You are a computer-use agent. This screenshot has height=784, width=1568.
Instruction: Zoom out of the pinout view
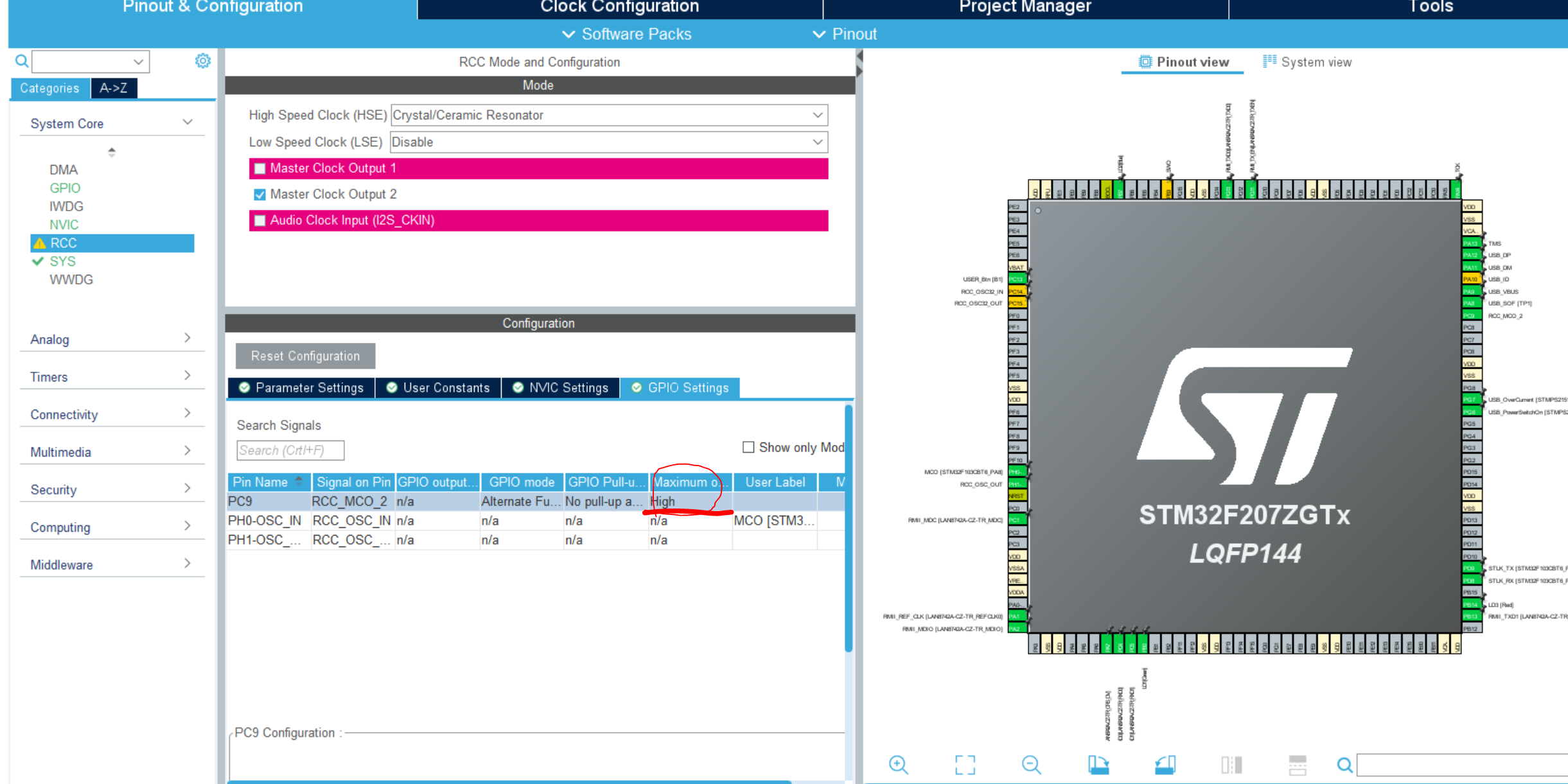[x=1032, y=765]
